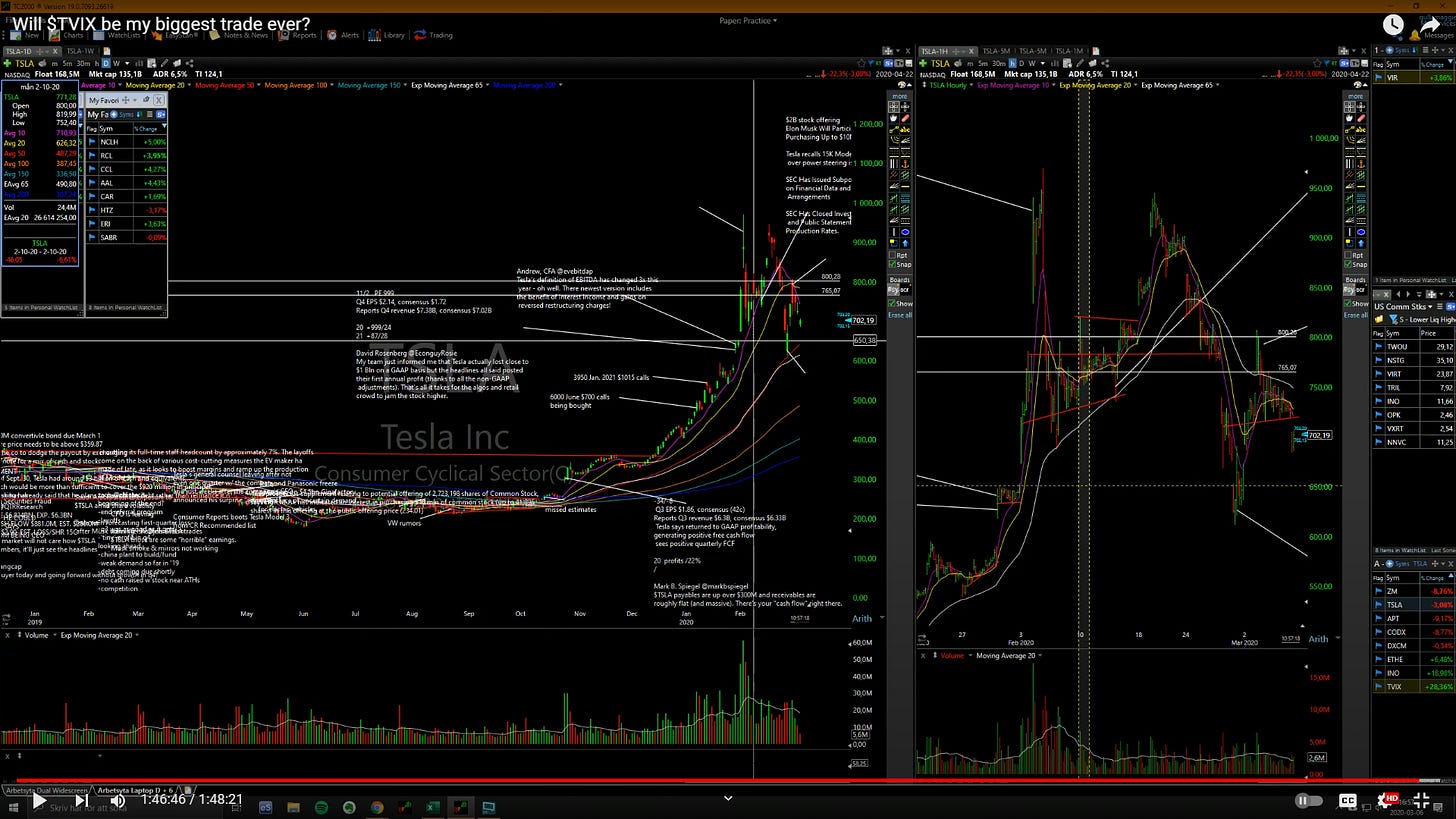Select the eraser tool on the right drawing toolbar
This screenshot has height=819, width=1456.
point(1361,118)
